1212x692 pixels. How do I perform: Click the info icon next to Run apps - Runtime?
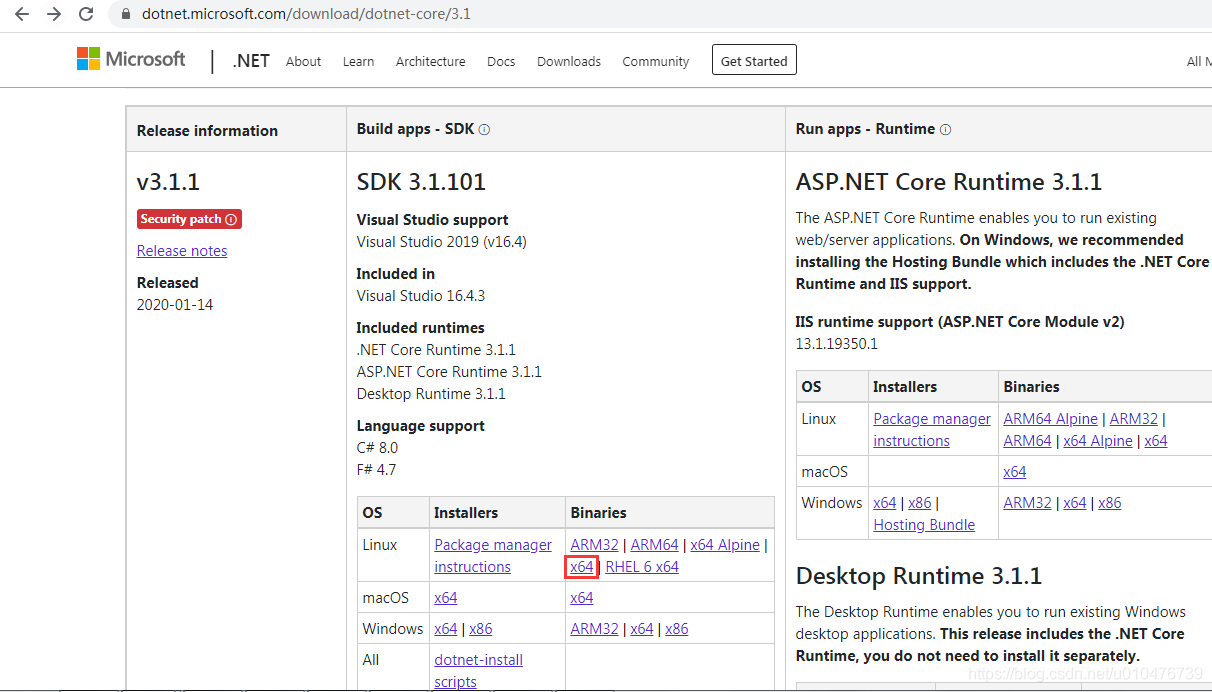click(945, 130)
